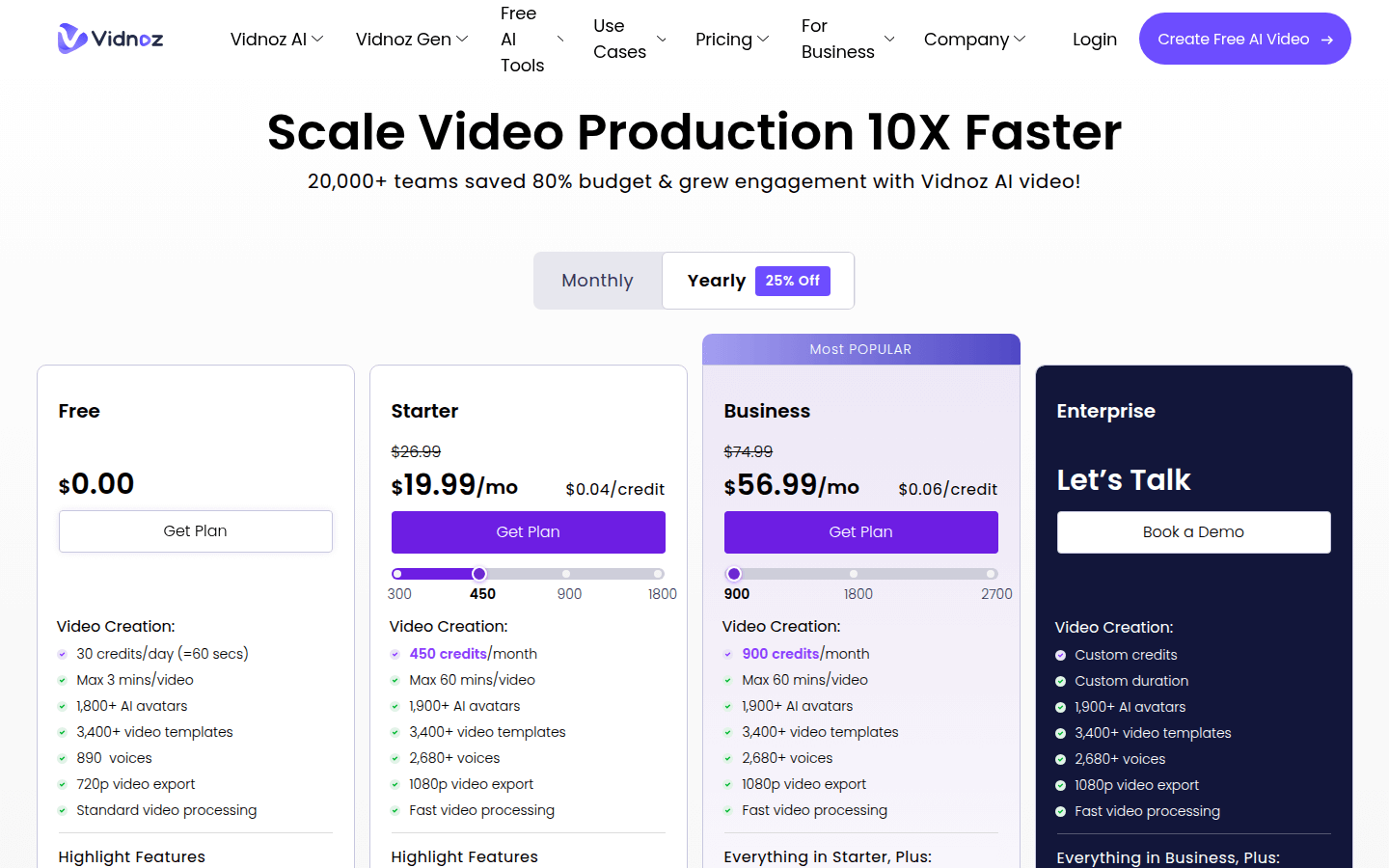This screenshot has width=1389, height=868.
Task: Click Get Plan for Business plan
Action: click(x=860, y=531)
